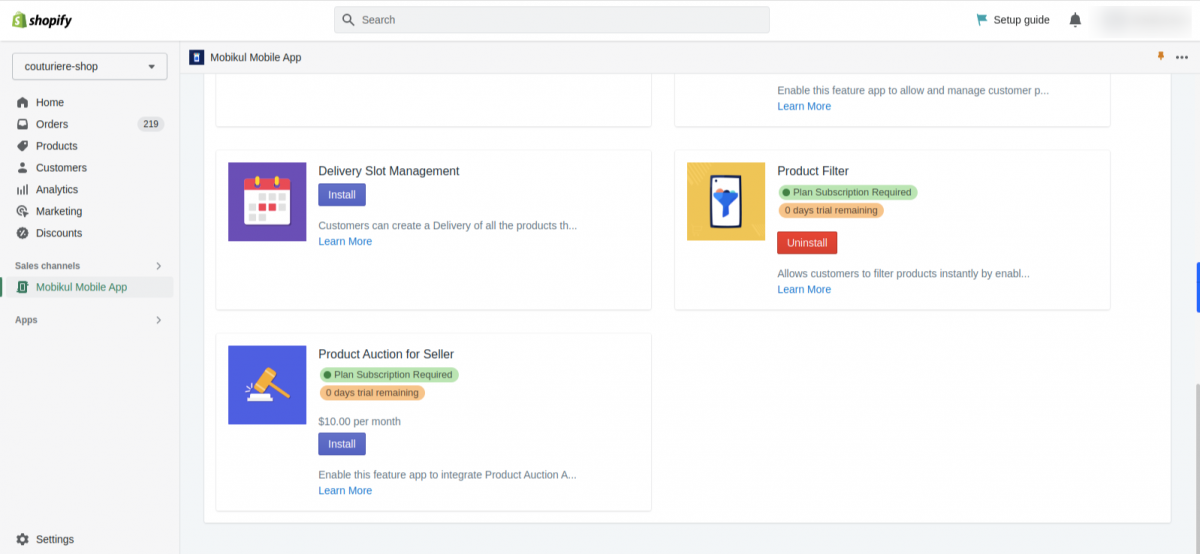The height and width of the screenshot is (554, 1200).
Task: Expand the Sales channels section
Action: (158, 266)
